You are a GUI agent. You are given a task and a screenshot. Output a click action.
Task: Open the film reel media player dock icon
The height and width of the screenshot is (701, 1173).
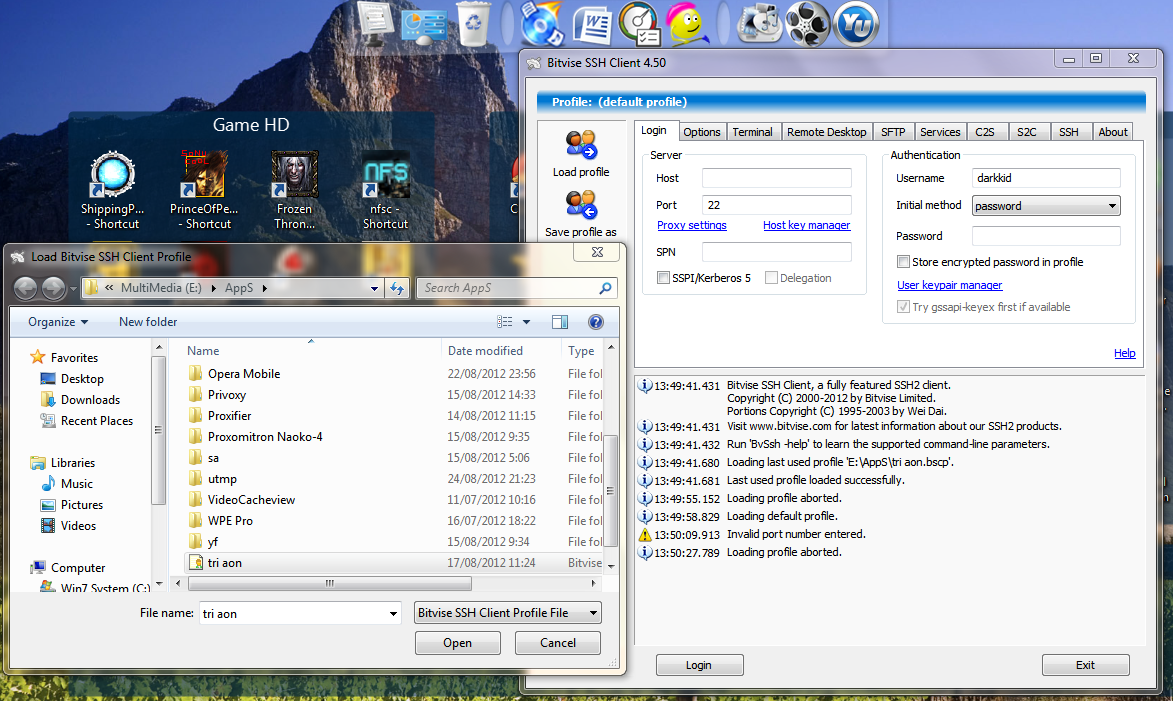(x=806, y=24)
